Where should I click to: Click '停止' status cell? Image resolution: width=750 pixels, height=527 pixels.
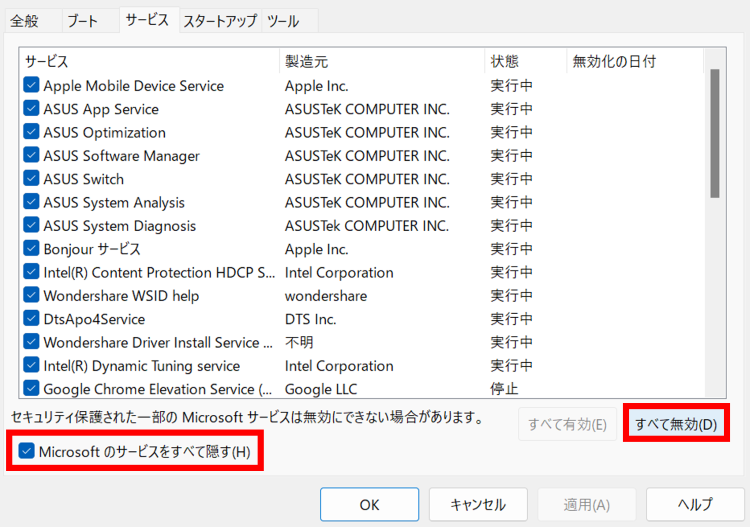point(504,389)
